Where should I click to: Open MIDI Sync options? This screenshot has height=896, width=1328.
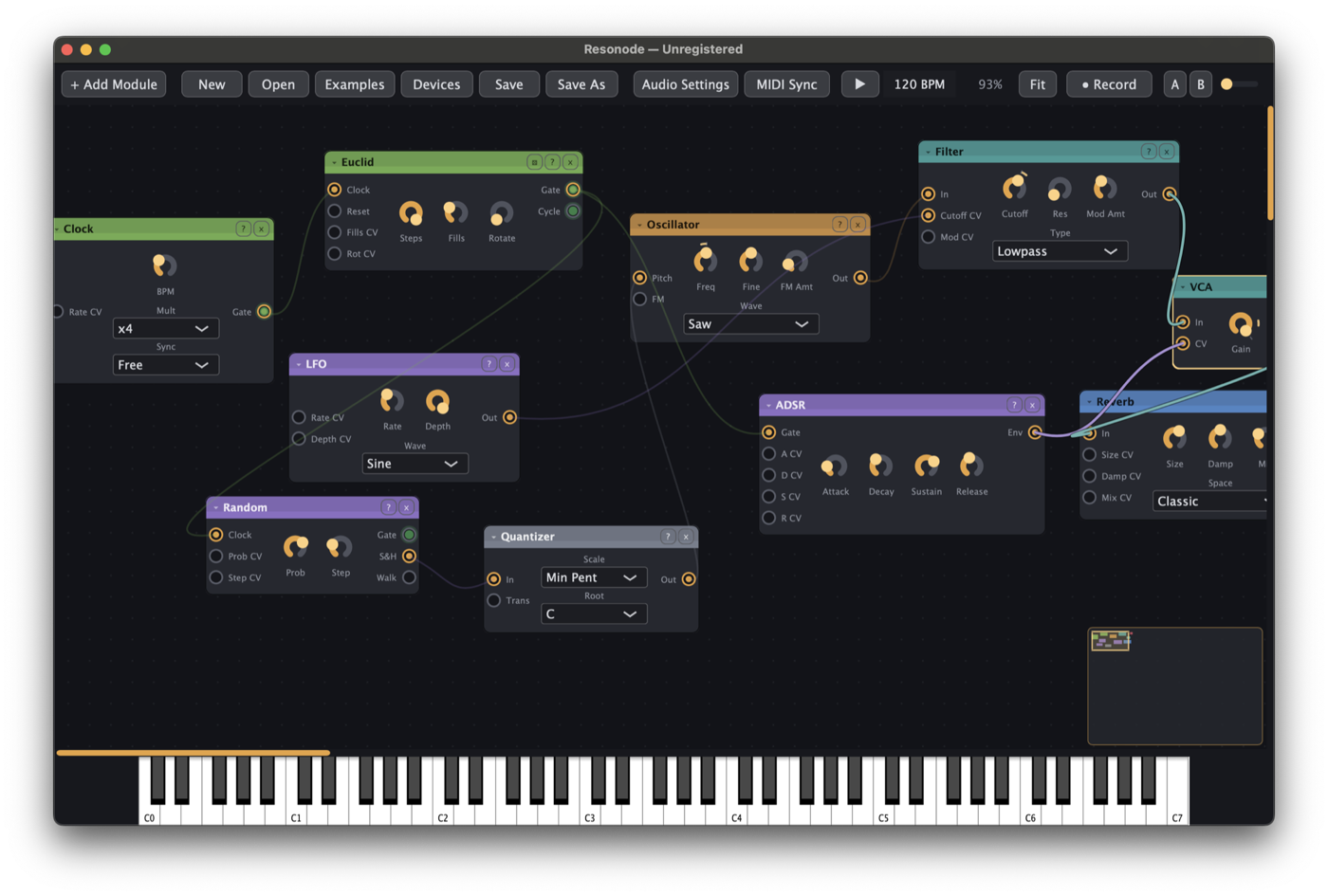(x=786, y=84)
